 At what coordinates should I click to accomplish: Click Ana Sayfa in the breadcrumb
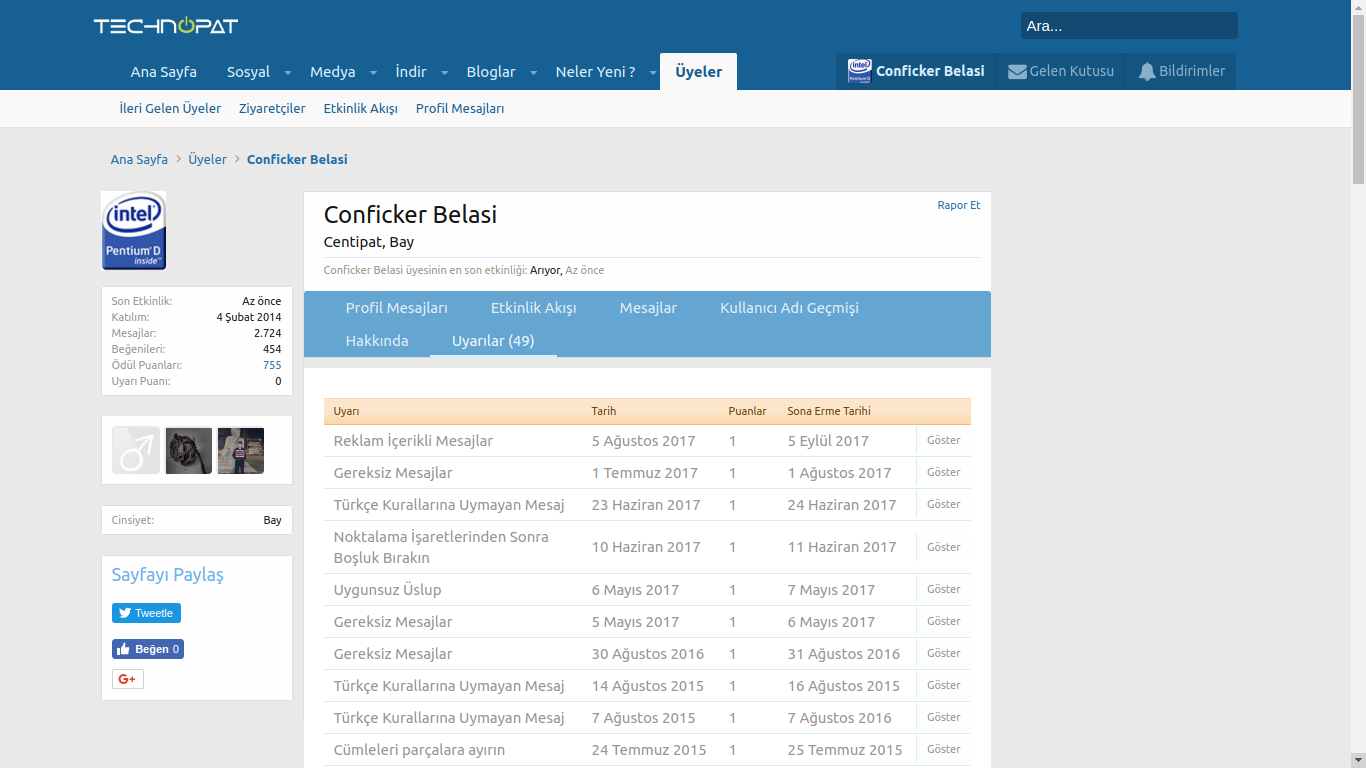pyautogui.click(x=139, y=160)
